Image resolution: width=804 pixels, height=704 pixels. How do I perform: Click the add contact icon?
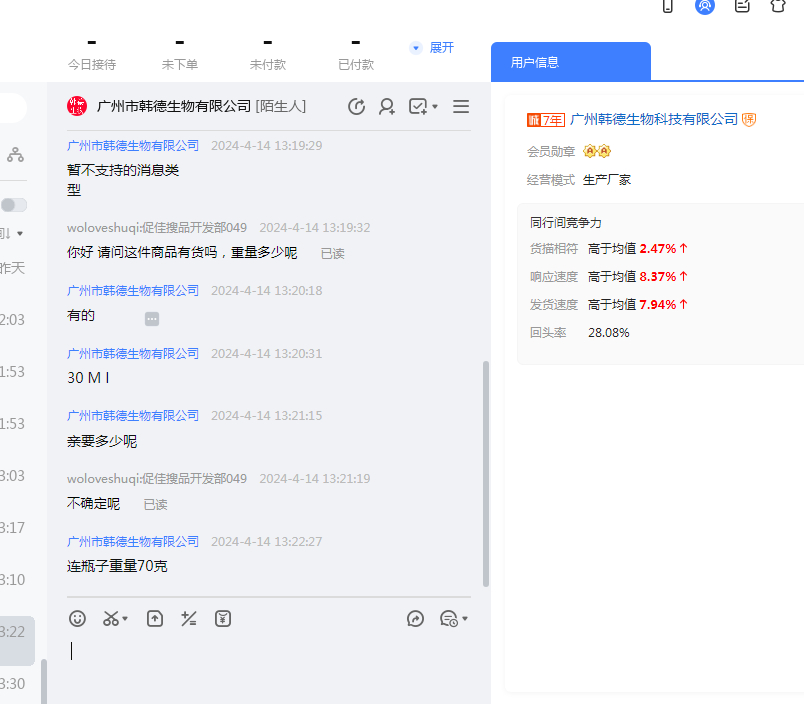(387, 107)
